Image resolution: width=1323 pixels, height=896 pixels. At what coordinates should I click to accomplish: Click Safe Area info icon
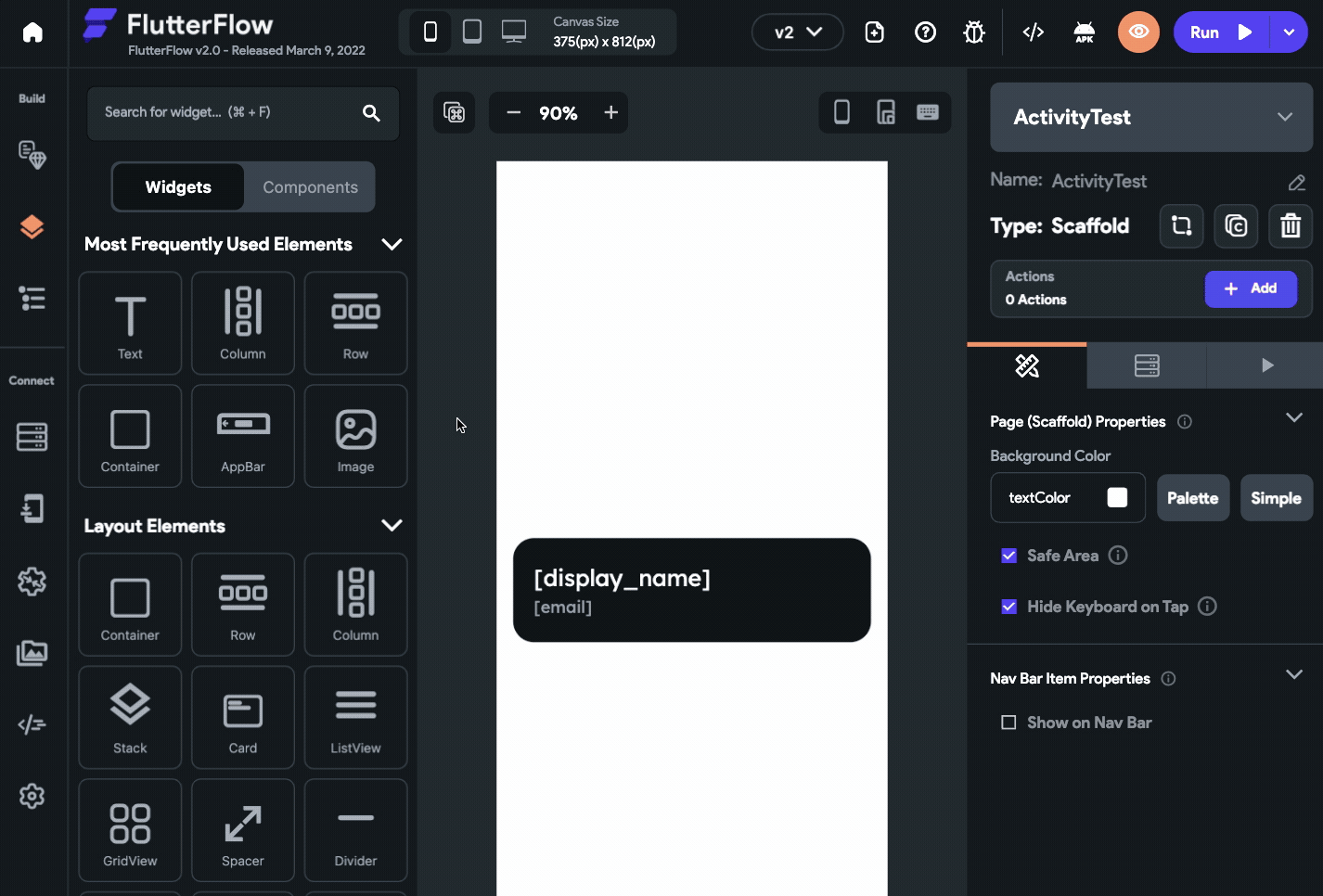[1118, 555]
